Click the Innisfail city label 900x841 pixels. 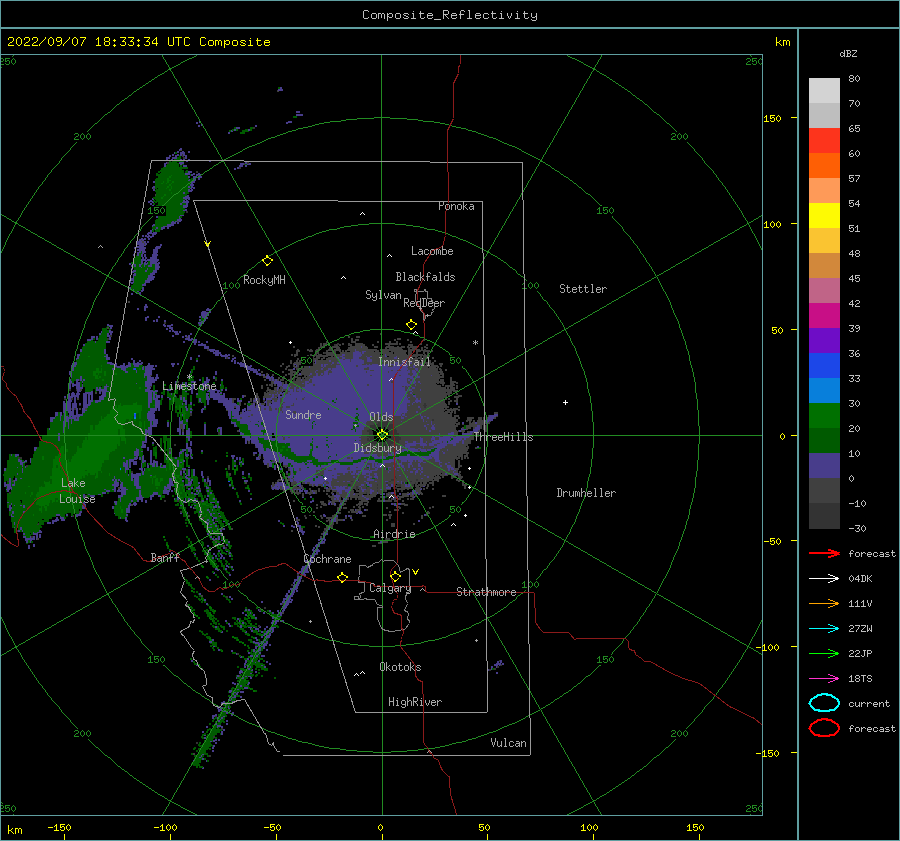404,362
